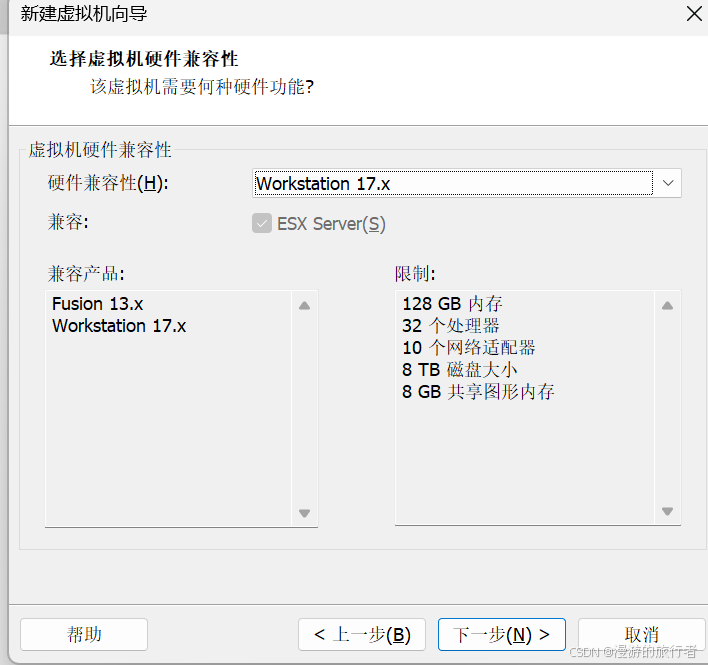
Task: Toggle the ESX Server(S) checkbox
Action: [x=262, y=223]
